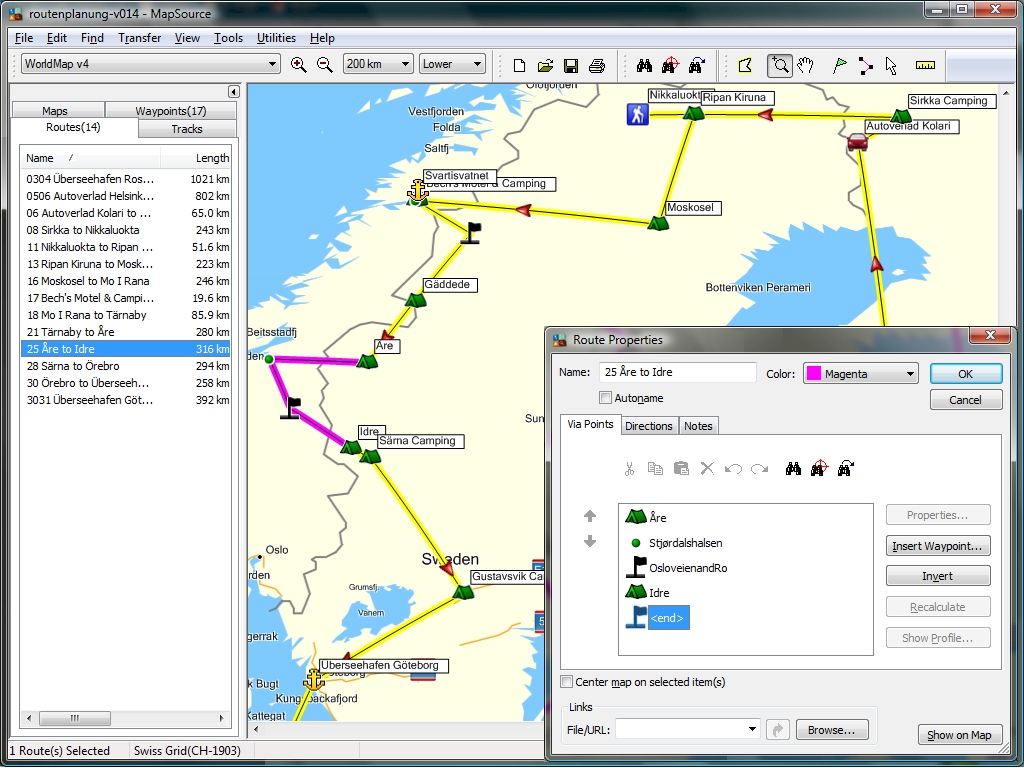Image resolution: width=1024 pixels, height=768 pixels.
Task: Switch to the Tracks tab
Action: [187, 129]
